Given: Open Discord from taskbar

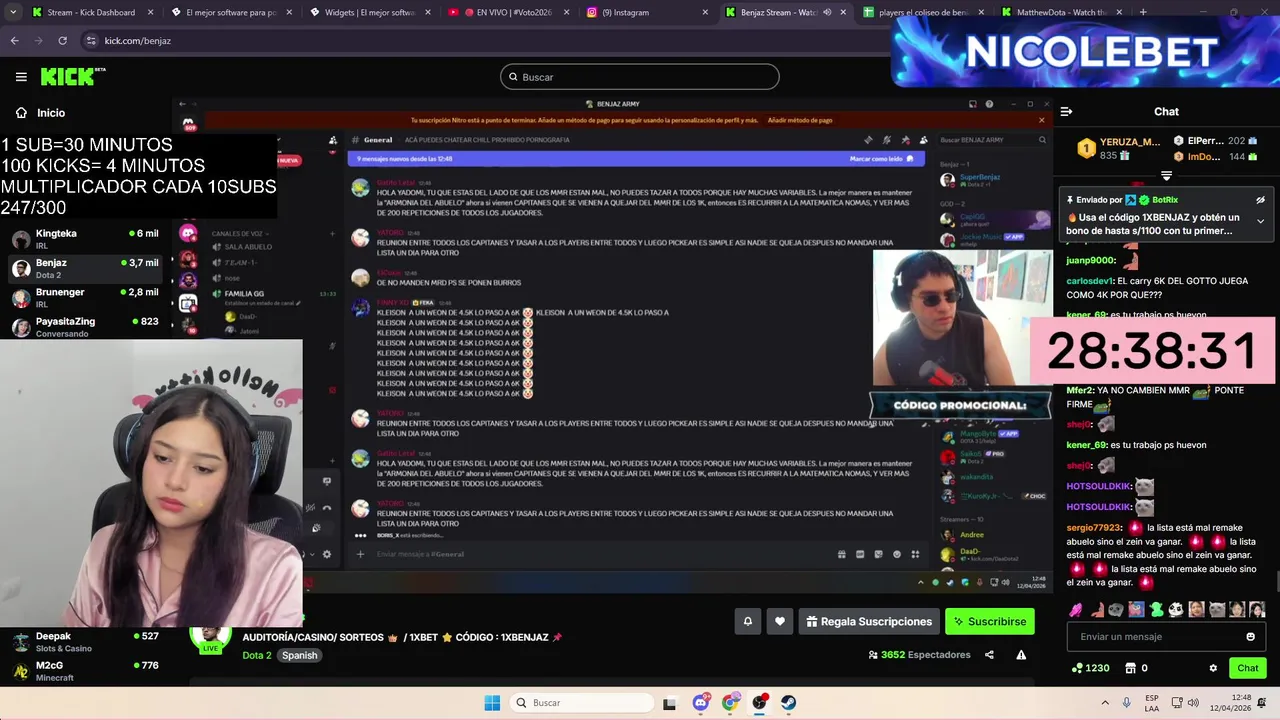Looking at the screenshot, I should (x=701, y=703).
